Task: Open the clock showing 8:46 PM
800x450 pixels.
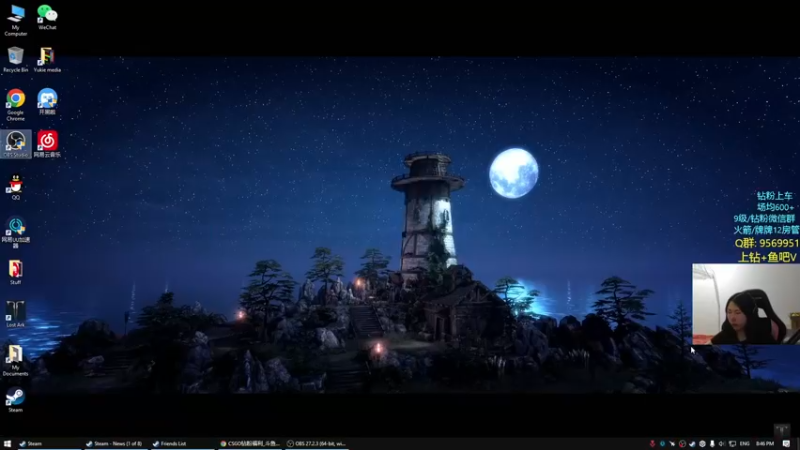Action: (x=765, y=444)
